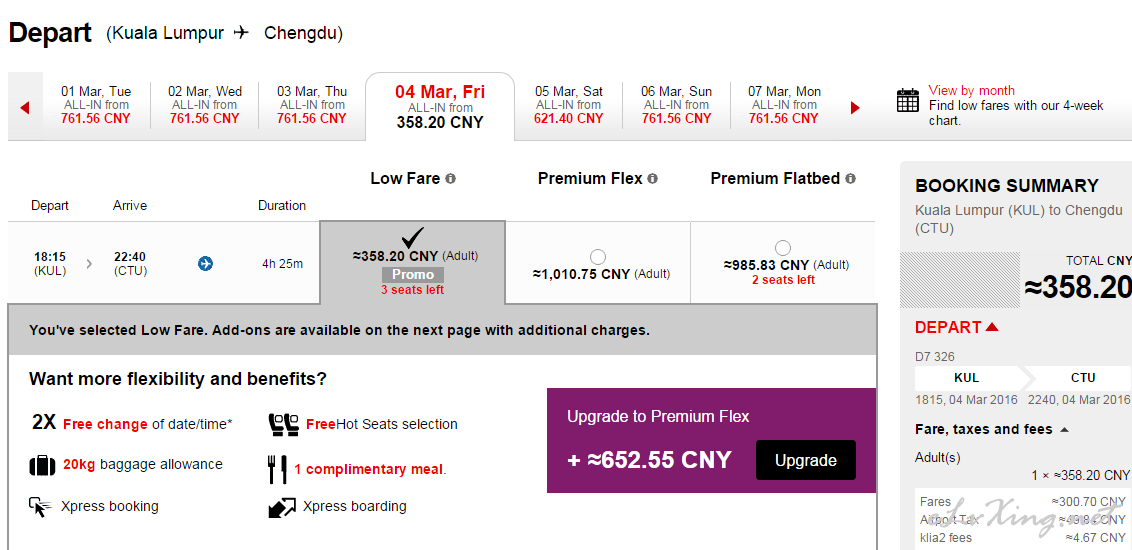Select the Premium Flex fare radio button
This screenshot has width=1132, height=550.
pyautogui.click(x=598, y=257)
